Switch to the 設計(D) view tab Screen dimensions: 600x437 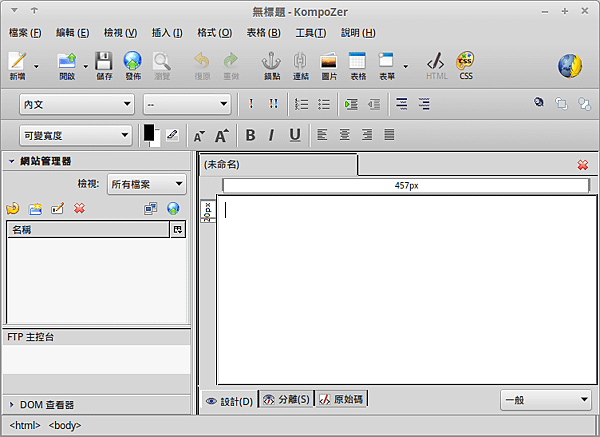pyautogui.click(x=229, y=401)
